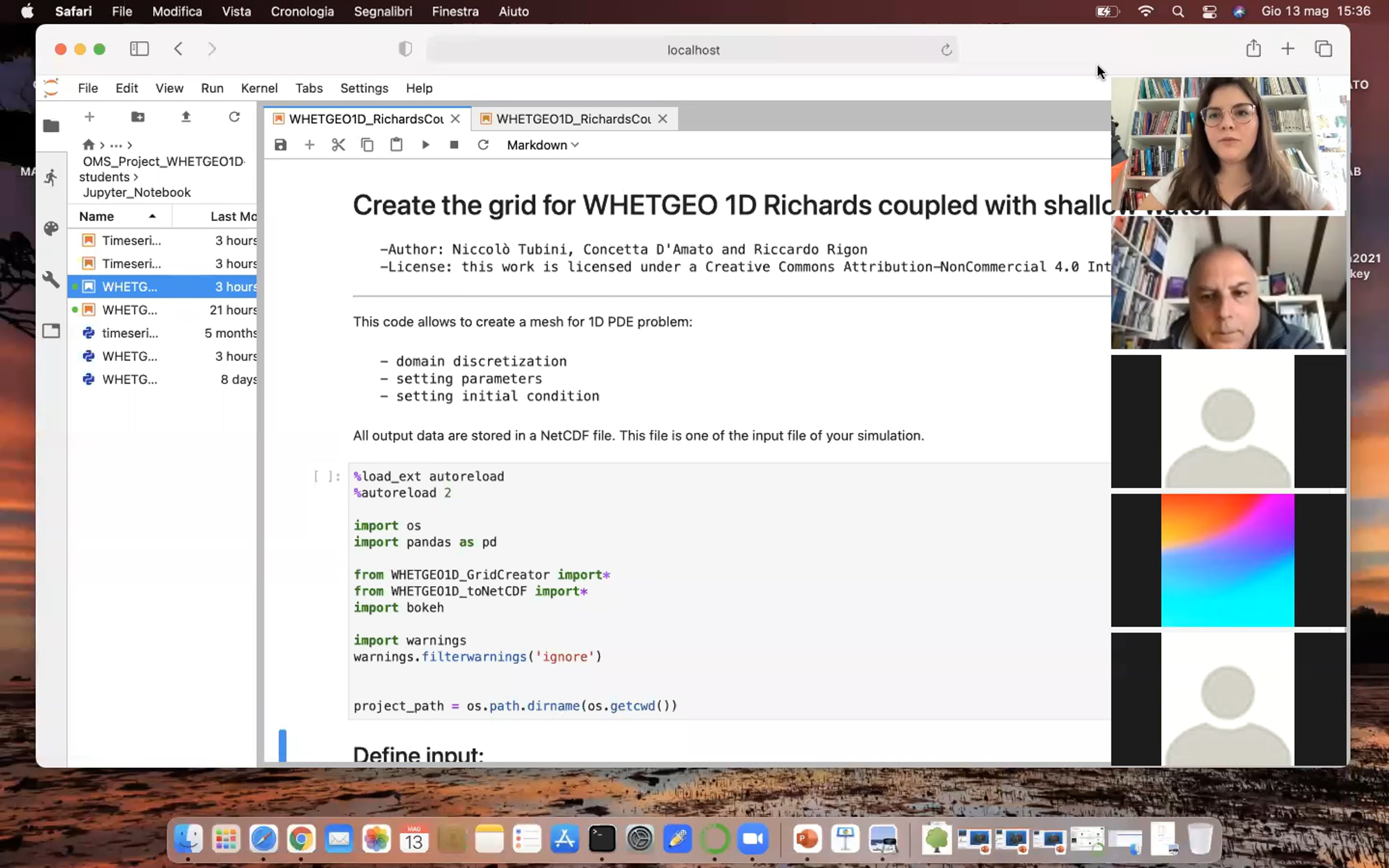Open Spotlight search in the menu bar
Image resolution: width=1389 pixels, height=868 pixels.
(1178, 12)
